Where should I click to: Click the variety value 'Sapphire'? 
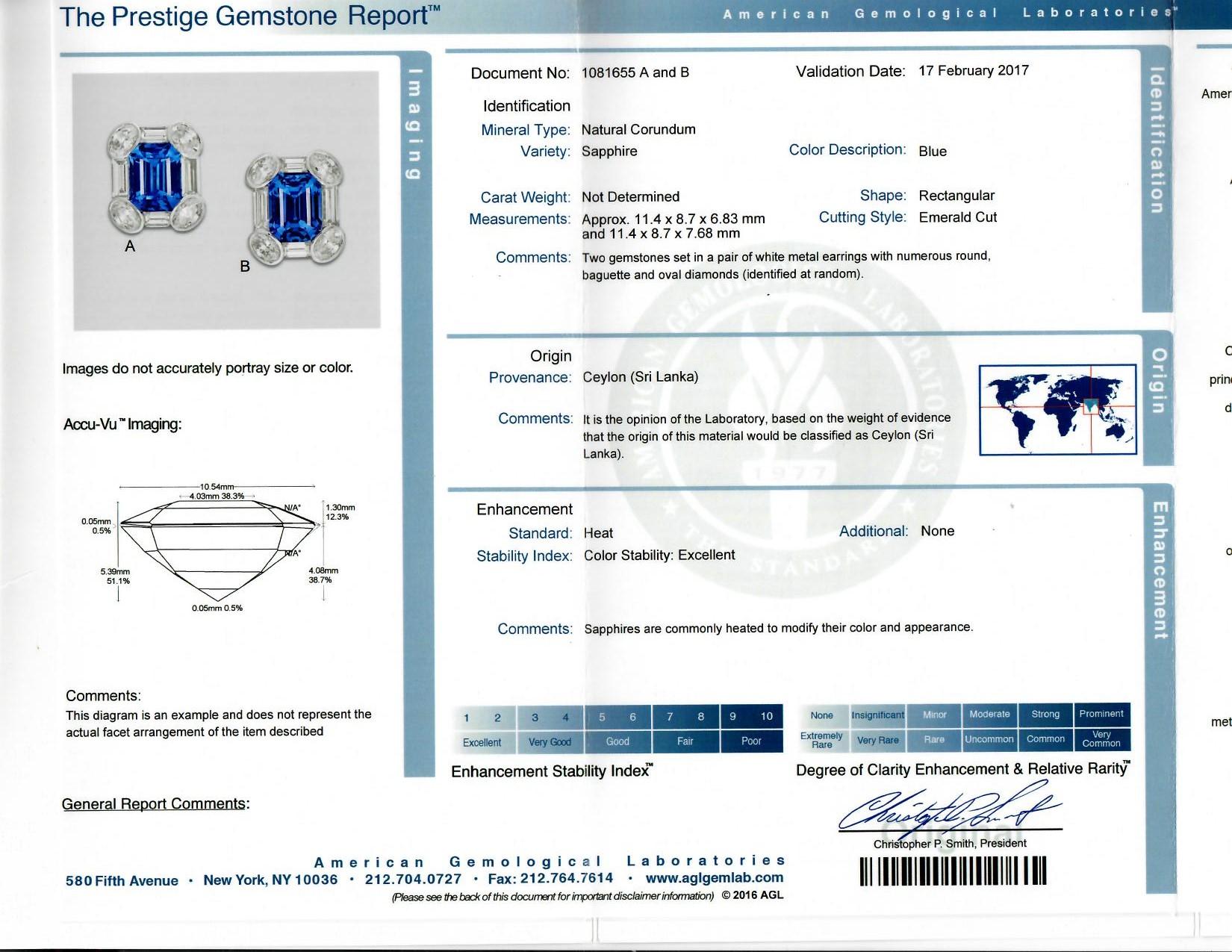click(609, 152)
